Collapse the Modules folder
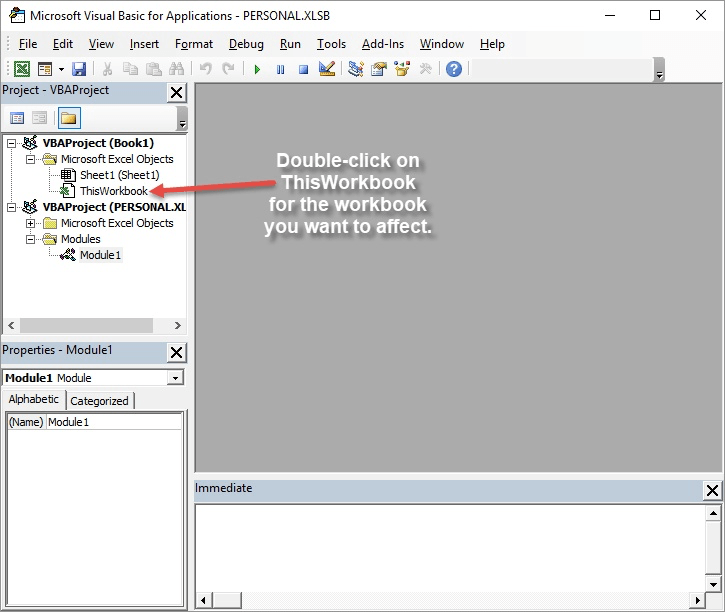This screenshot has height=612, width=725. (31, 239)
